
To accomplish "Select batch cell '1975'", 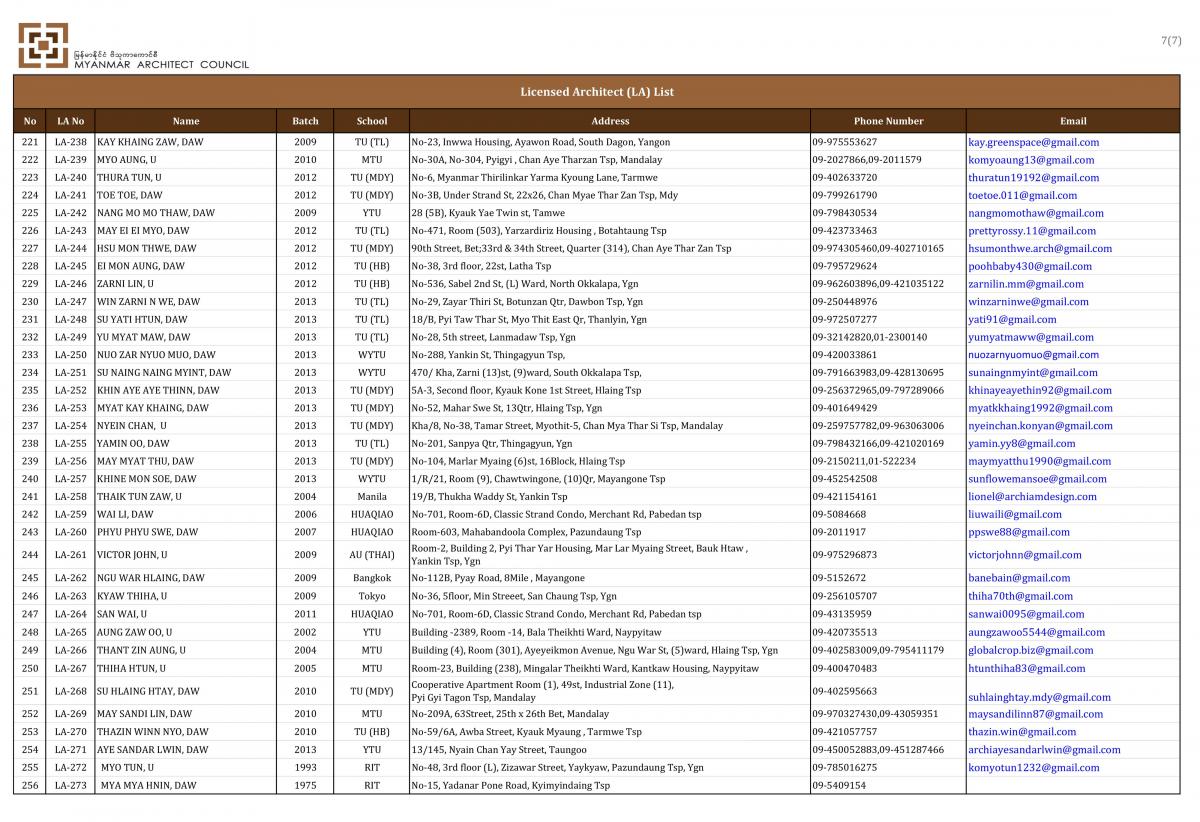I will pyautogui.click(x=305, y=786).
